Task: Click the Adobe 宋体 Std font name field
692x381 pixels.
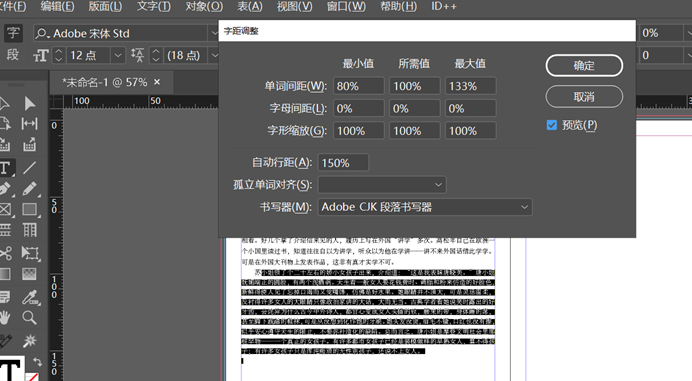Action: pyautogui.click(x=120, y=33)
